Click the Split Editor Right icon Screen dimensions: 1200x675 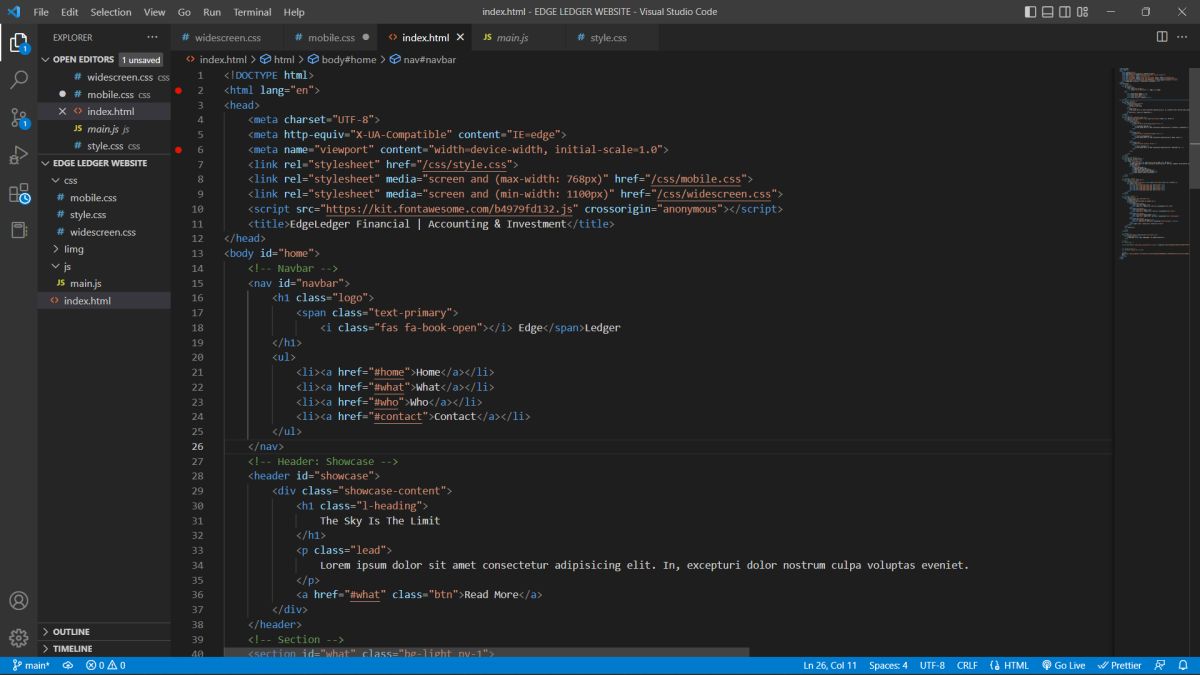pyautogui.click(x=1162, y=37)
